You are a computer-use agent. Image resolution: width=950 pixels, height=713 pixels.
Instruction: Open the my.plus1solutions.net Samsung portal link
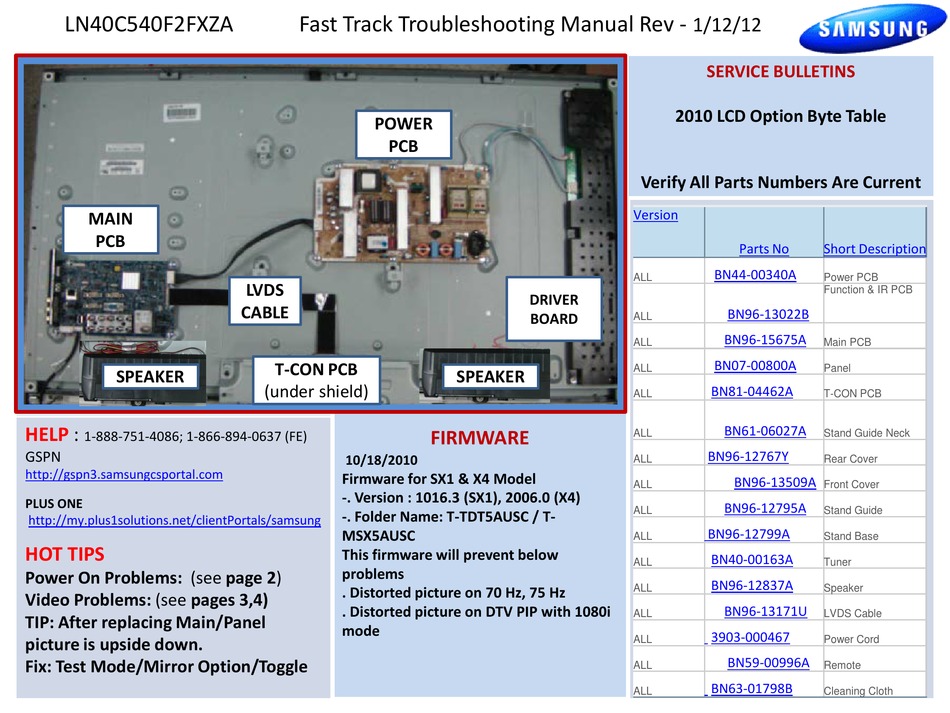(174, 520)
